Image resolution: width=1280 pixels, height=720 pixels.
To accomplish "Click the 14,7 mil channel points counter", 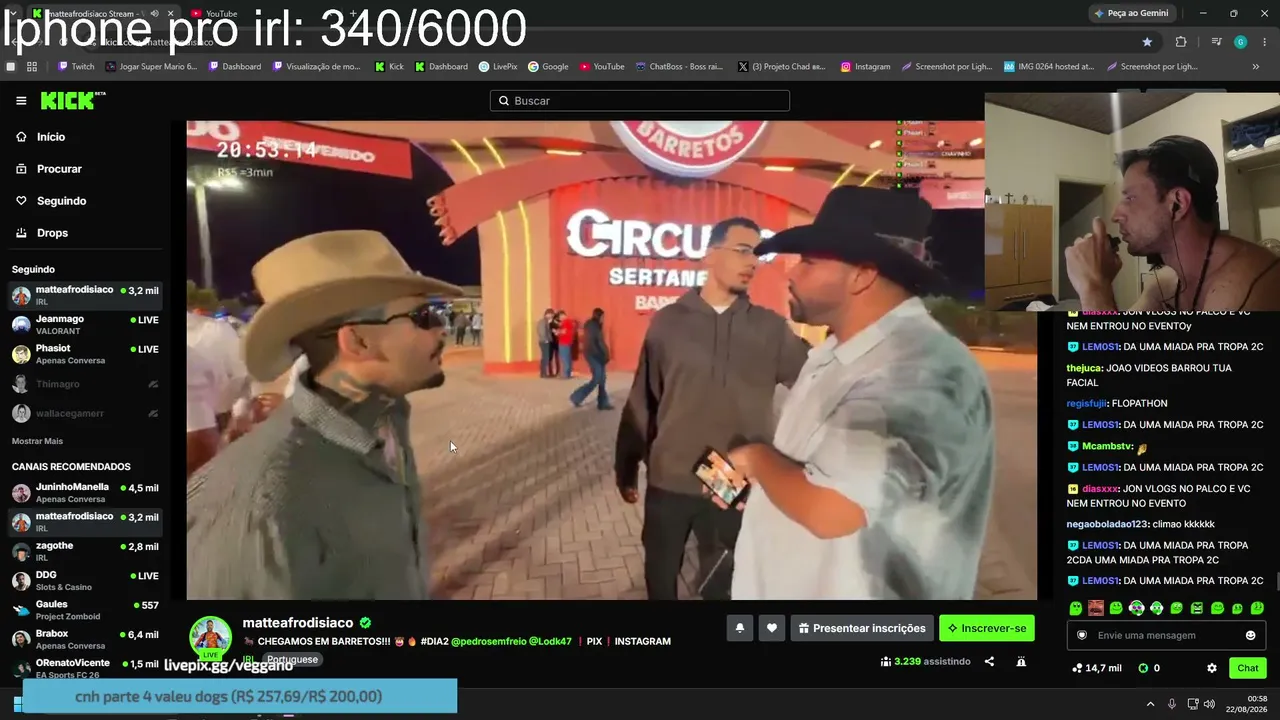I will 1096,668.
